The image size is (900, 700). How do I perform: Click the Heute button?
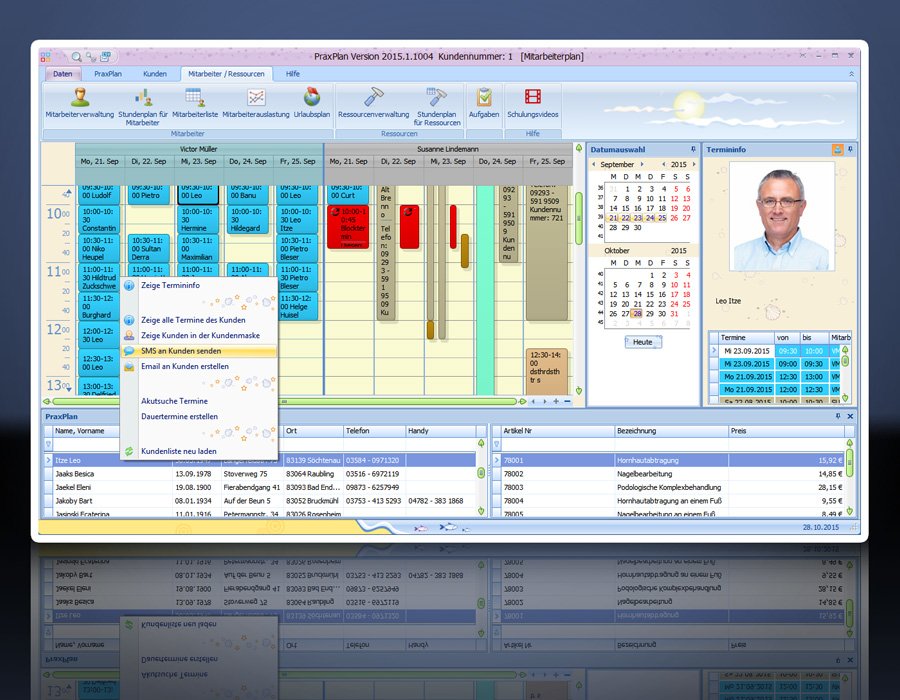pyautogui.click(x=643, y=342)
